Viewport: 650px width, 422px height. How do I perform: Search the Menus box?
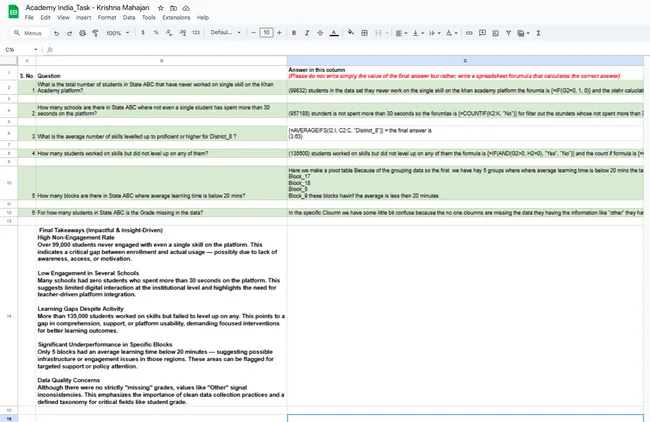coord(29,33)
